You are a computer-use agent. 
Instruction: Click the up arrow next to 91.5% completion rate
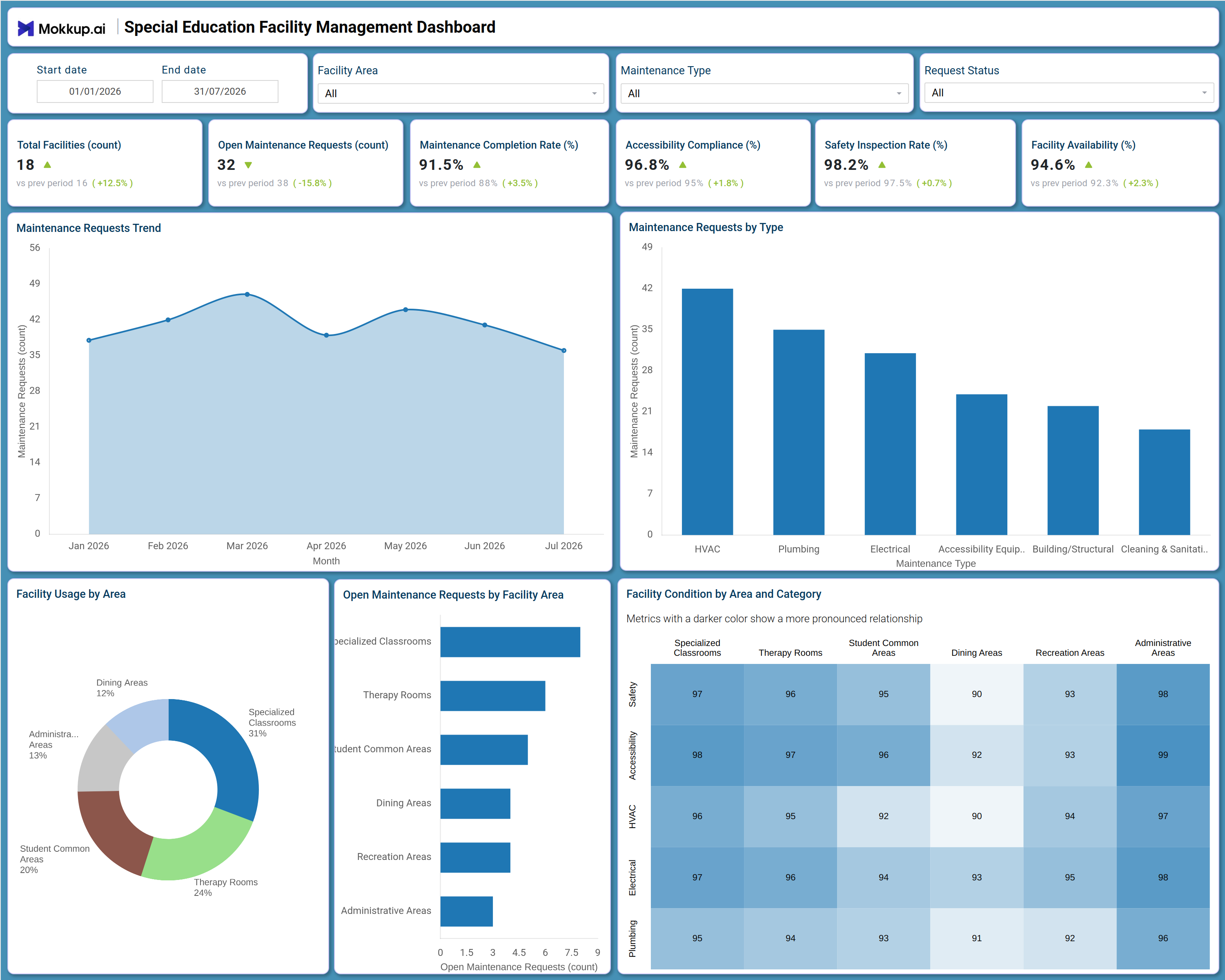click(477, 165)
